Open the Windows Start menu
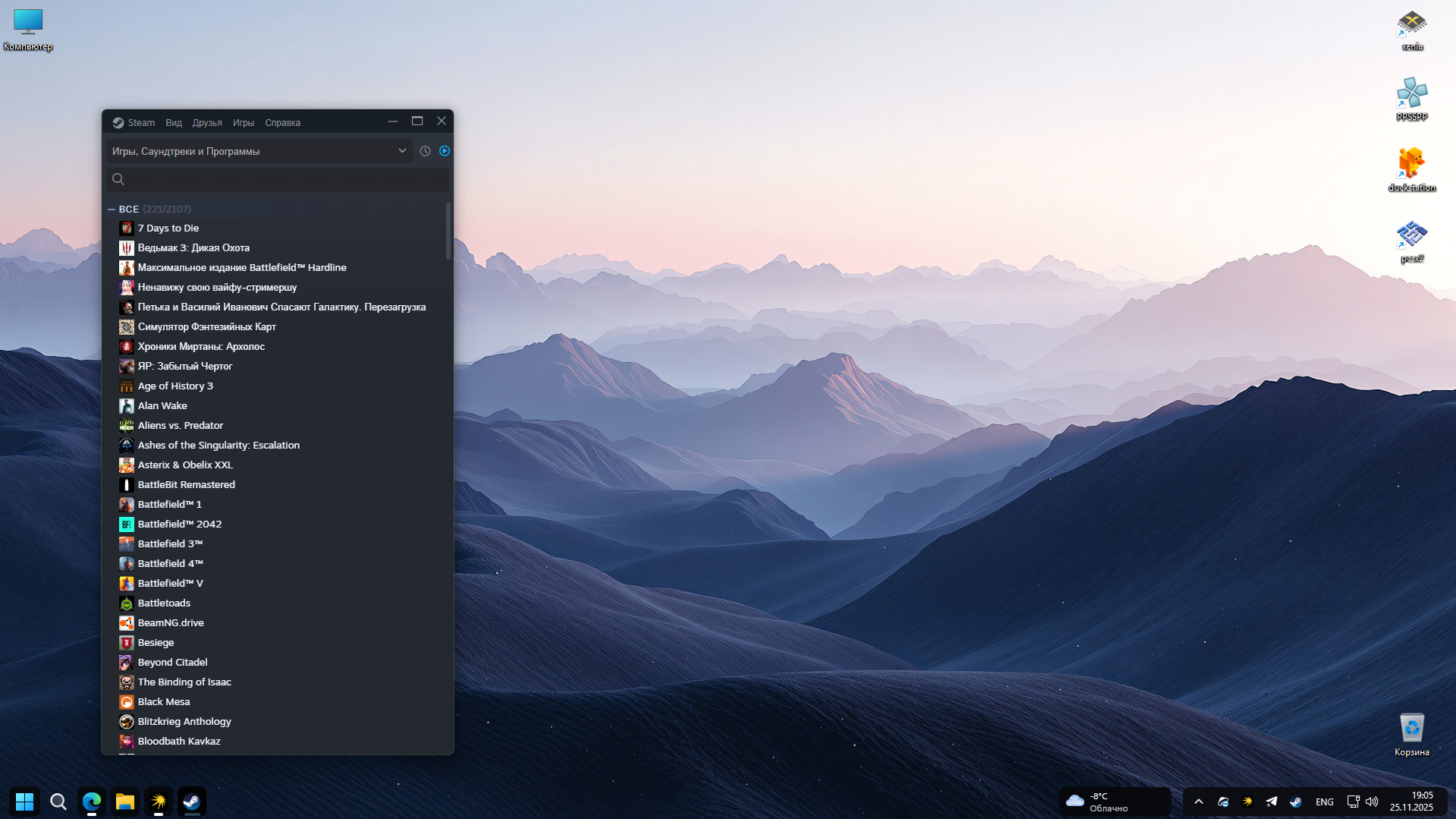This screenshot has width=1456, height=819. click(x=24, y=802)
